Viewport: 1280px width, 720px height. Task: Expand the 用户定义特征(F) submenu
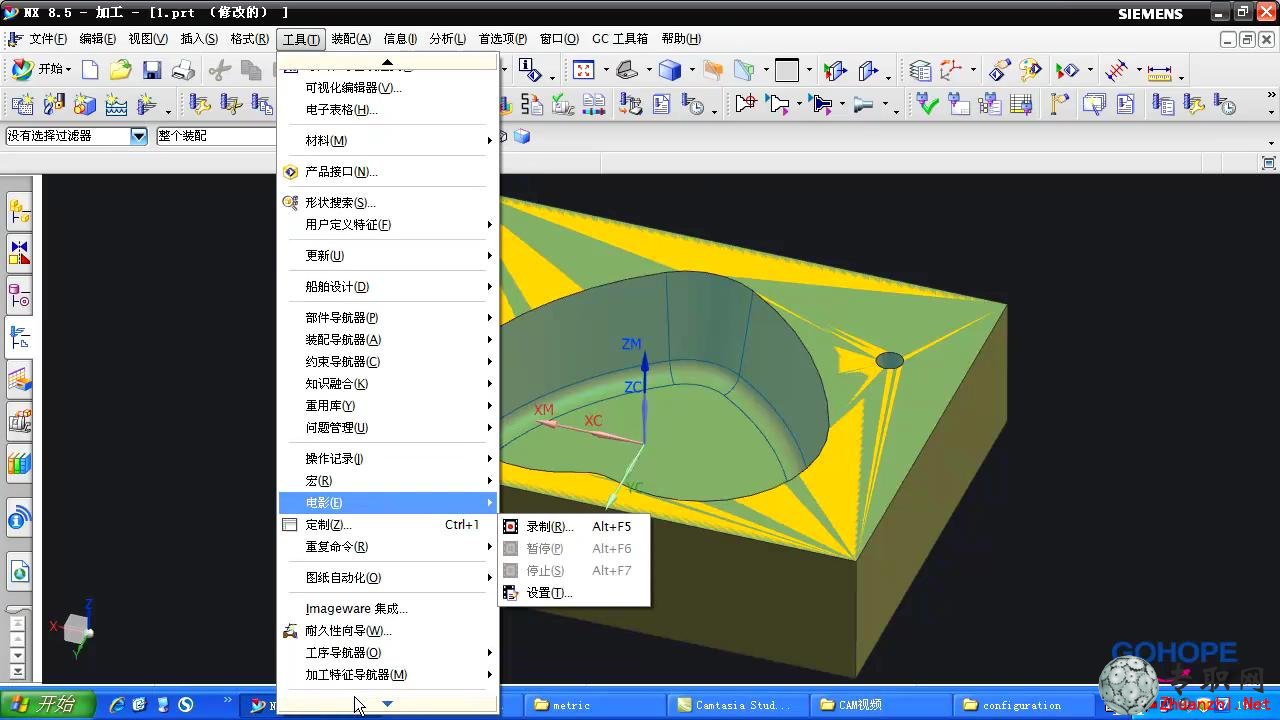pyautogui.click(x=388, y=225)
